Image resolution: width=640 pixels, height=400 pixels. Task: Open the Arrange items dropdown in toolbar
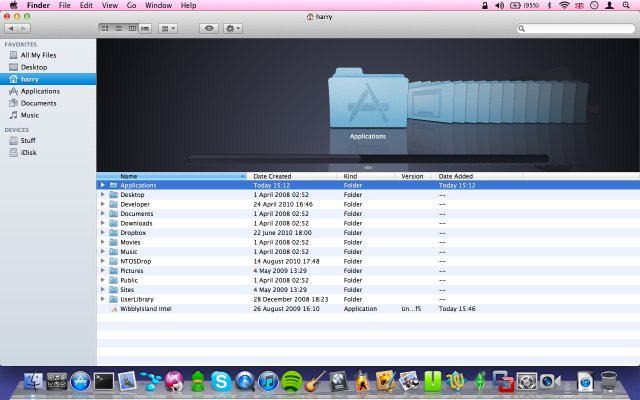(x=169, y=29)
